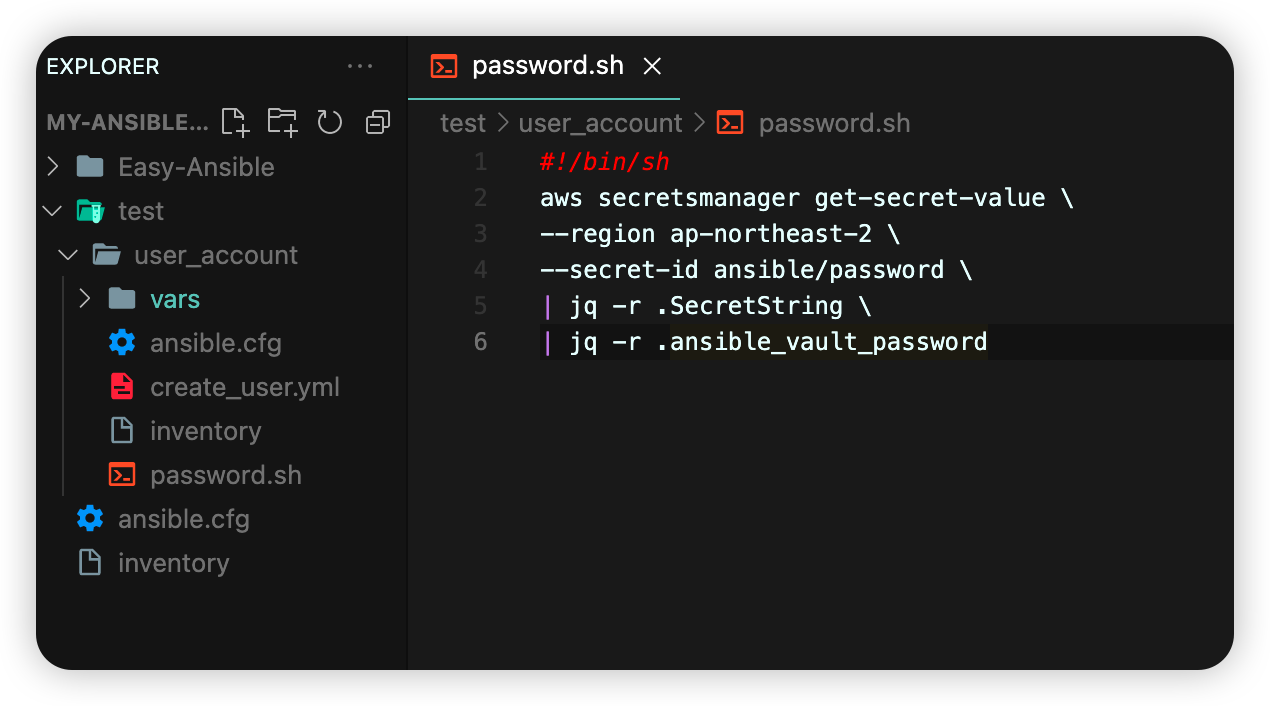This screenshot has height=706, width=1270.
Task: Click the 'aws secretsmanager get-secret-value' code line
Action: click(x=807, y=198)
